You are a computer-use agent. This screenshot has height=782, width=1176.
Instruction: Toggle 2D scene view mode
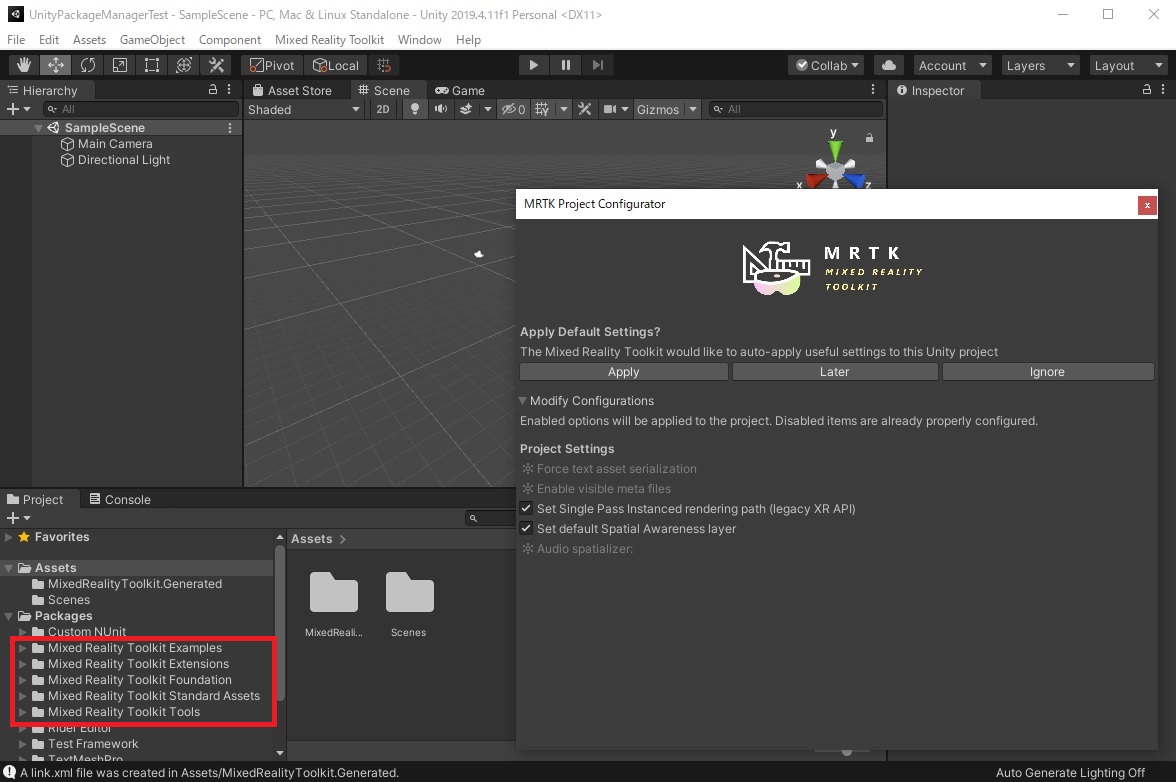382,109
